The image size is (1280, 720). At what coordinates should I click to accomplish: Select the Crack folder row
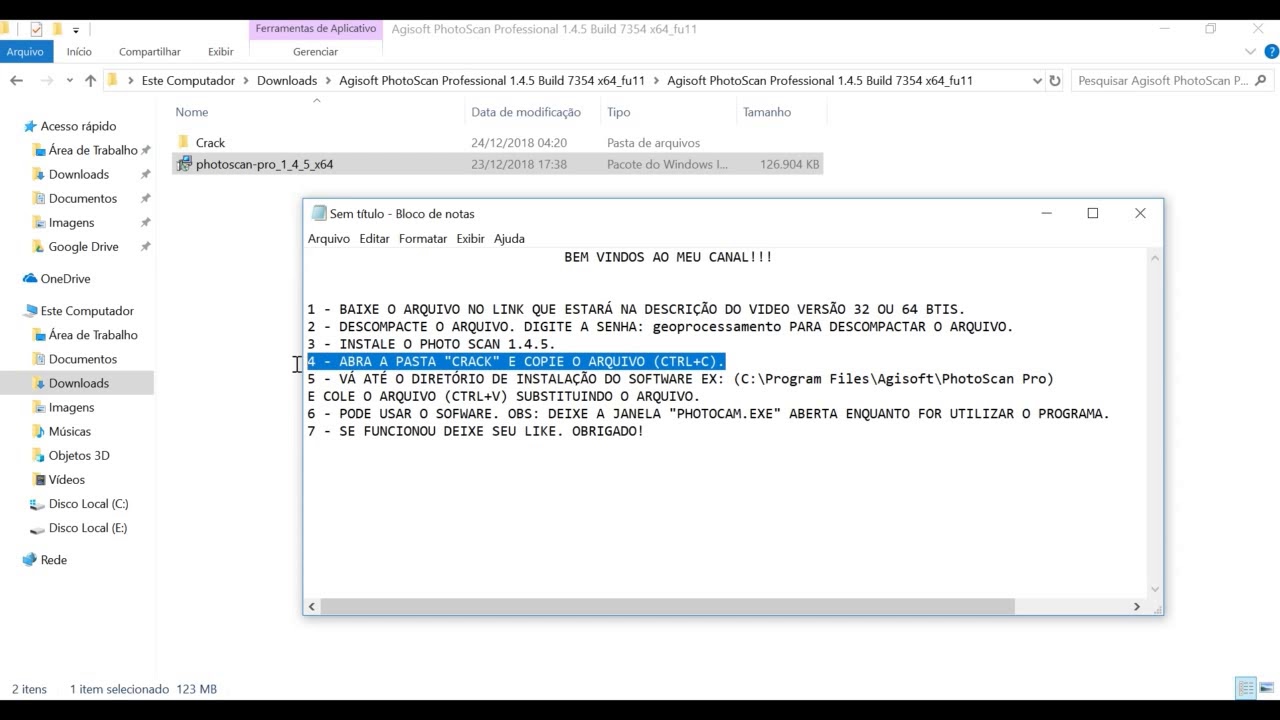tap(210, 142)
